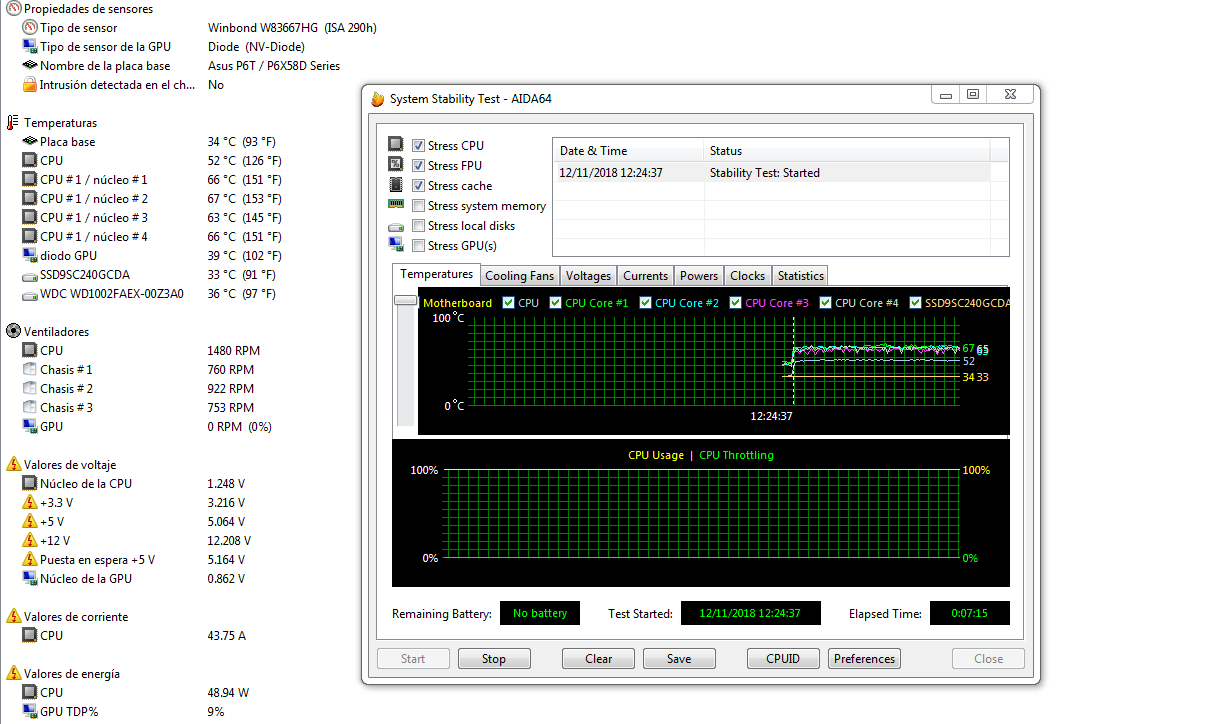The width and height of the screenshot is (1228, 724).
Task: Click the Propiedades de sensores header icon
Action: click(12, 8)
